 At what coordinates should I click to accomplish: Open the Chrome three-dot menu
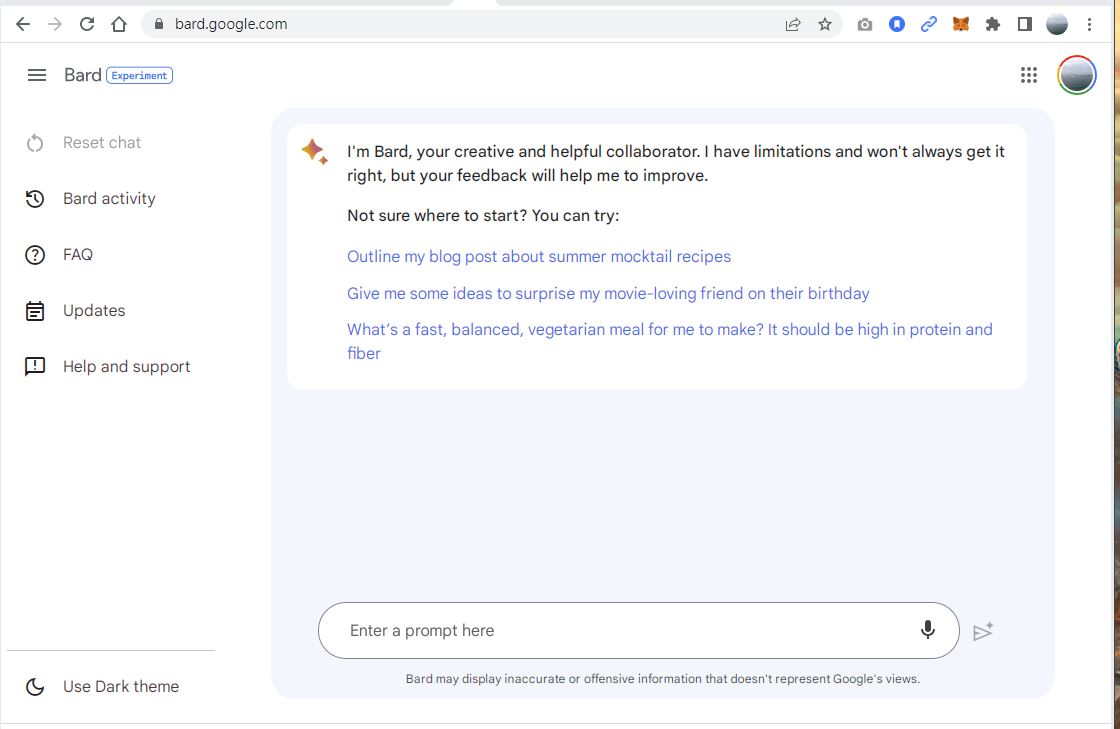[x=1089, y=24]
